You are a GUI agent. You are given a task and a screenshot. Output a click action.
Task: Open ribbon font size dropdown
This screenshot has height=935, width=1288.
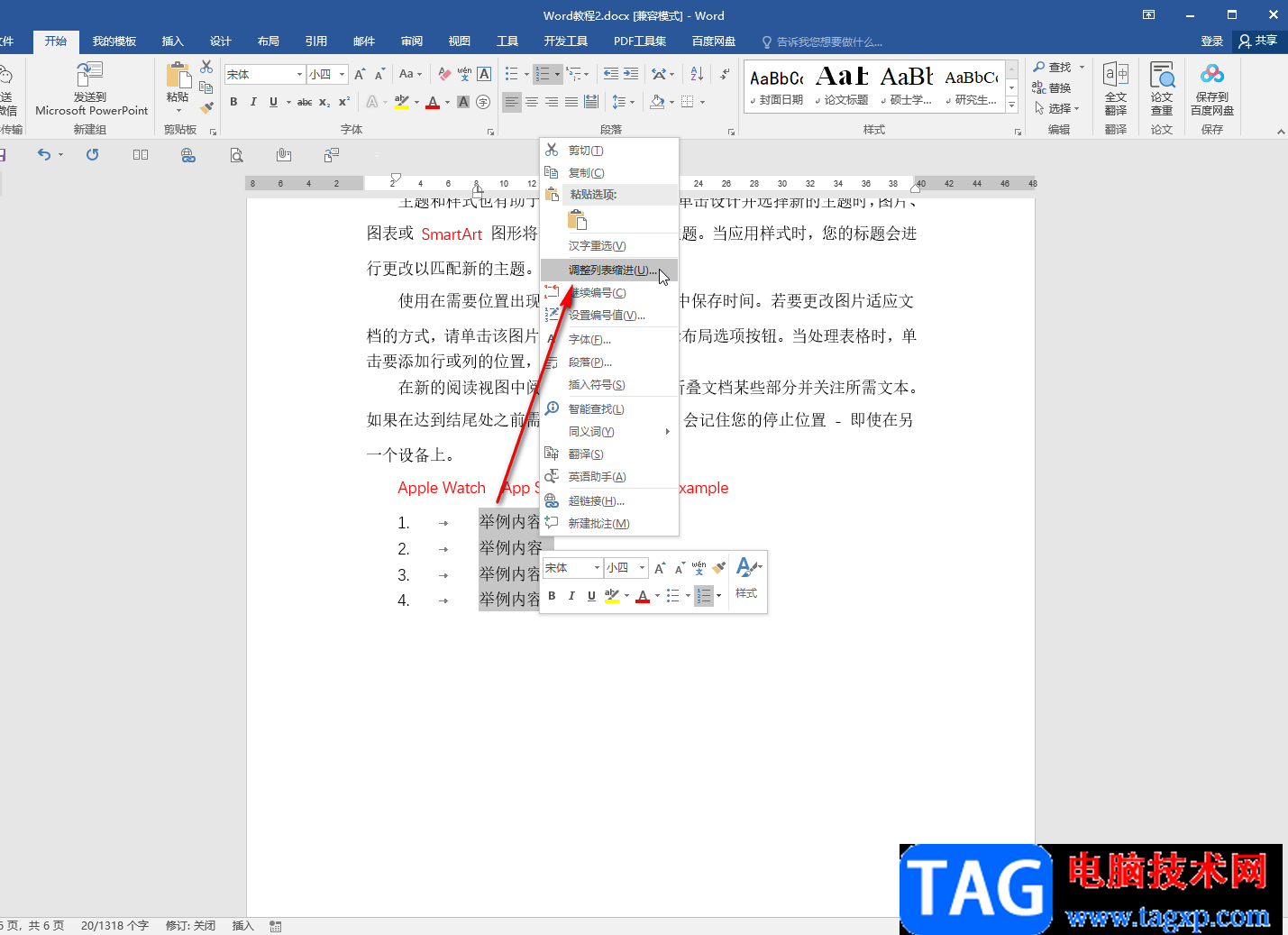pyautogui.click(x=343, y=74)
